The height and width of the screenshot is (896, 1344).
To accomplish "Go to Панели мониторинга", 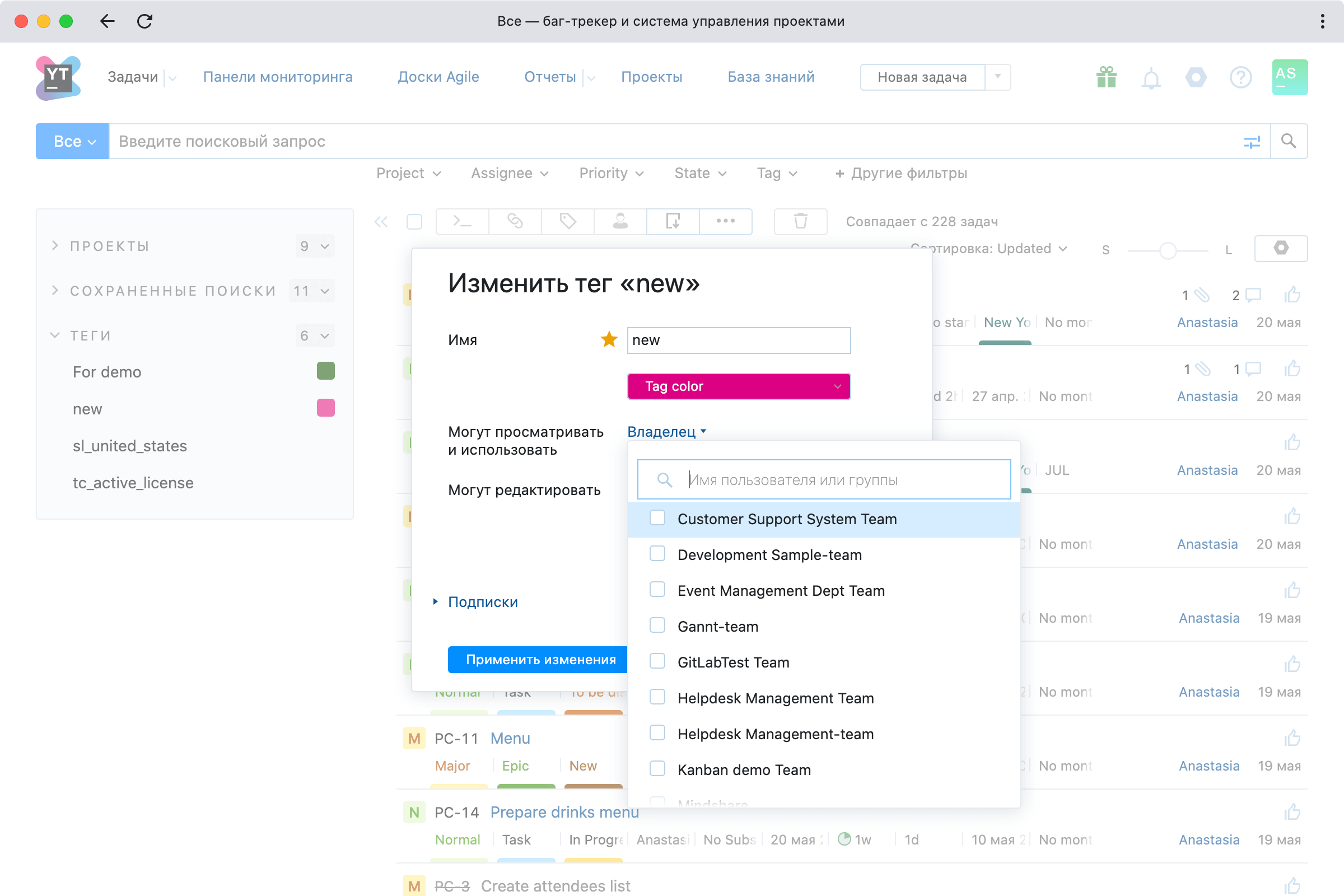I will pyautogui.click(x=278, y=77).
